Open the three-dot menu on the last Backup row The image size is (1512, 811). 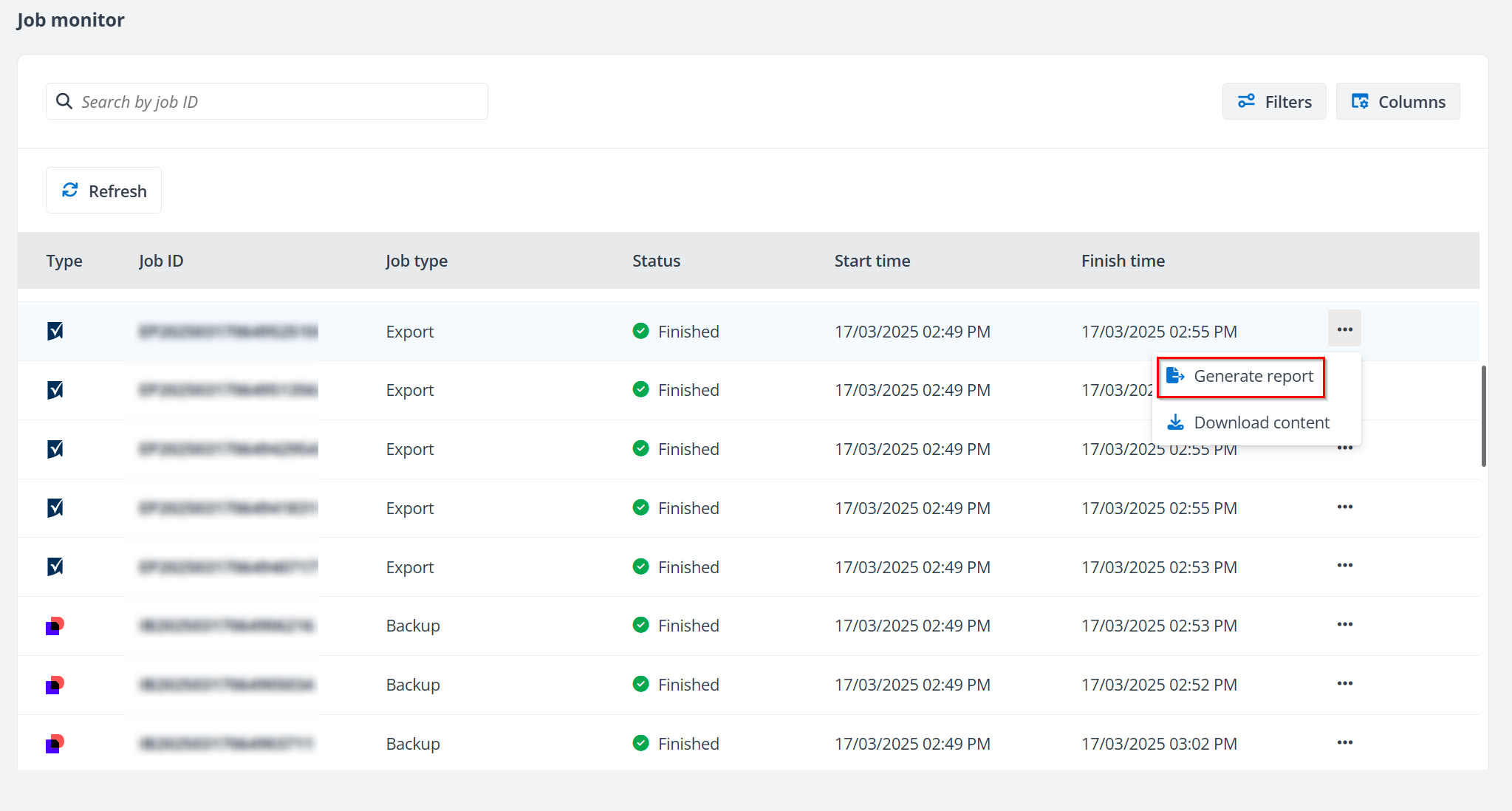1344,742
